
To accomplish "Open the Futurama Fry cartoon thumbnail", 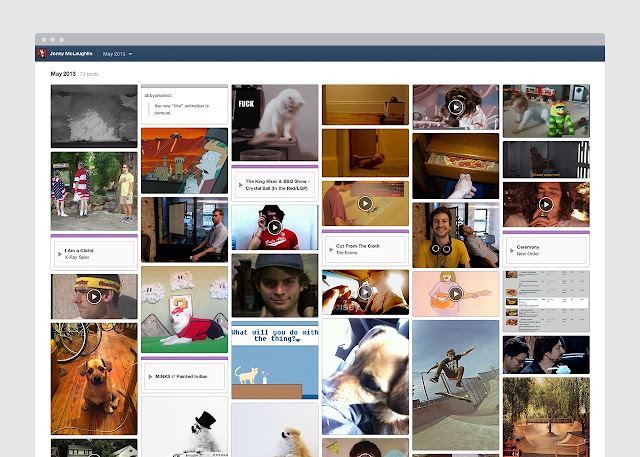I will (x=184, y=161).
